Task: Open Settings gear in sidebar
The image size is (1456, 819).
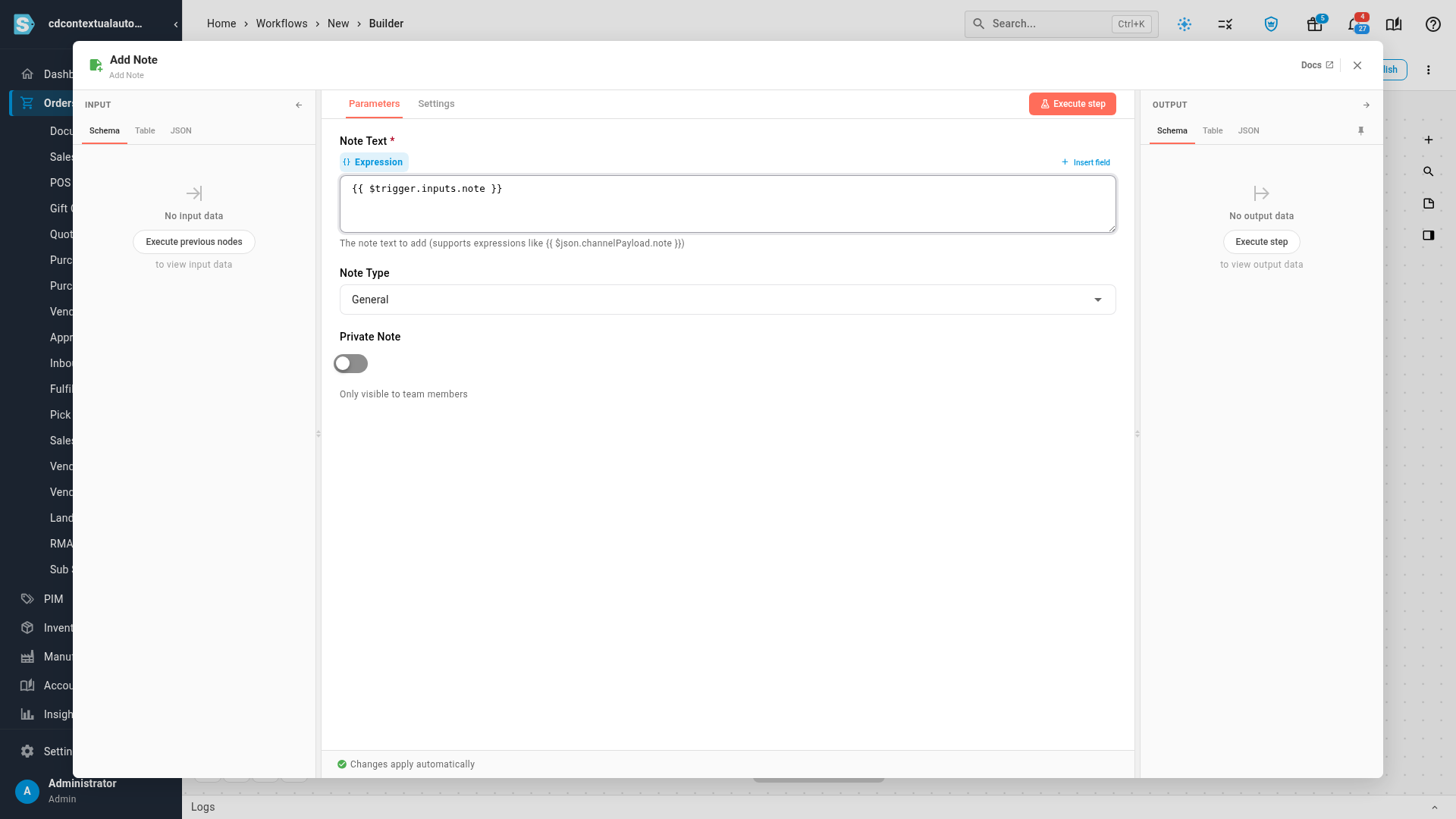Action: pyautogui.click(x=27, y=751)
